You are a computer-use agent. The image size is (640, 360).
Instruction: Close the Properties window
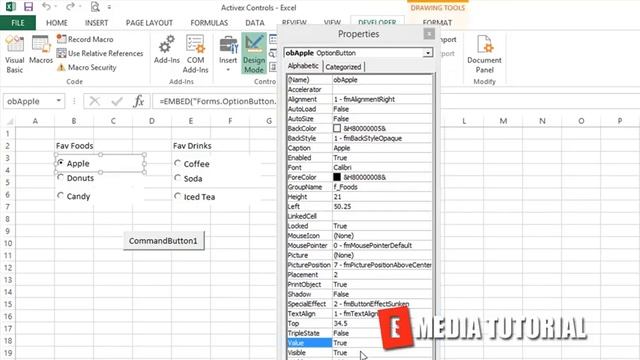429,34
